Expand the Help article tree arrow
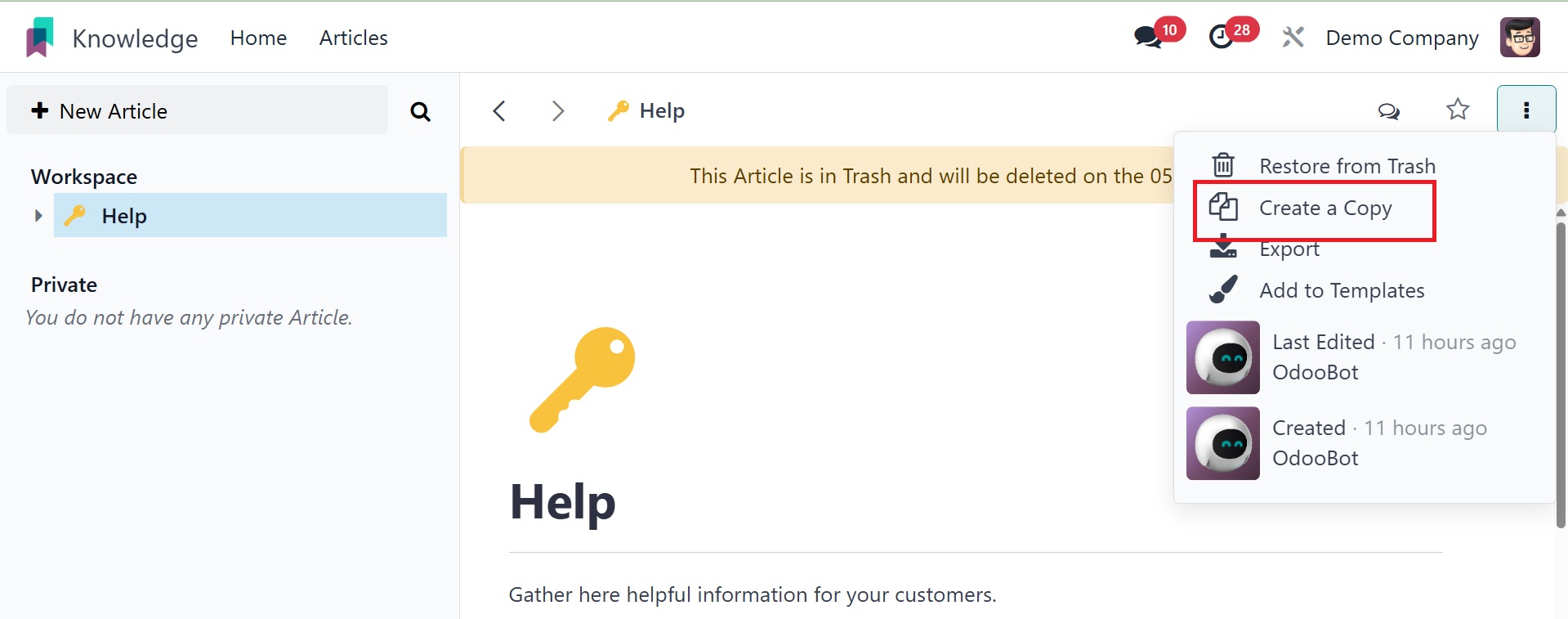1568x619 pixels. (38, 216)
